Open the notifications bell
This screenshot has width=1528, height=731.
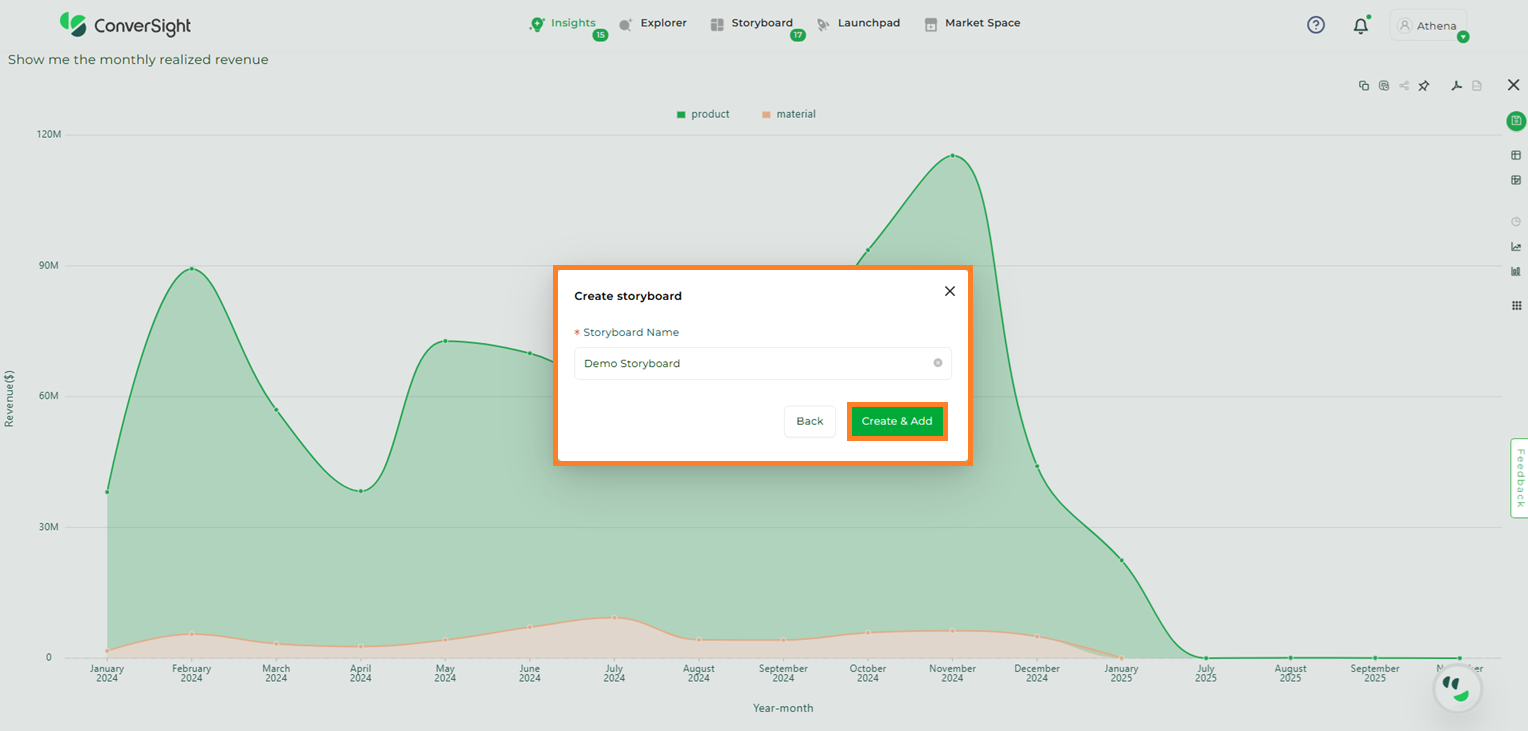(x=1360, y=26)
